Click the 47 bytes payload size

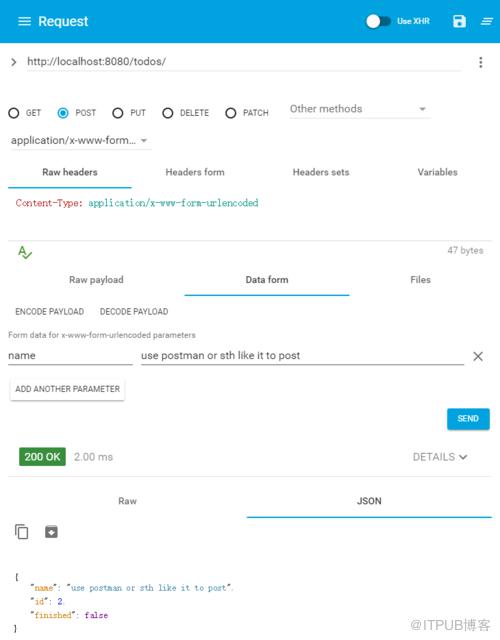pyautogui.click(x=465, y=250)
